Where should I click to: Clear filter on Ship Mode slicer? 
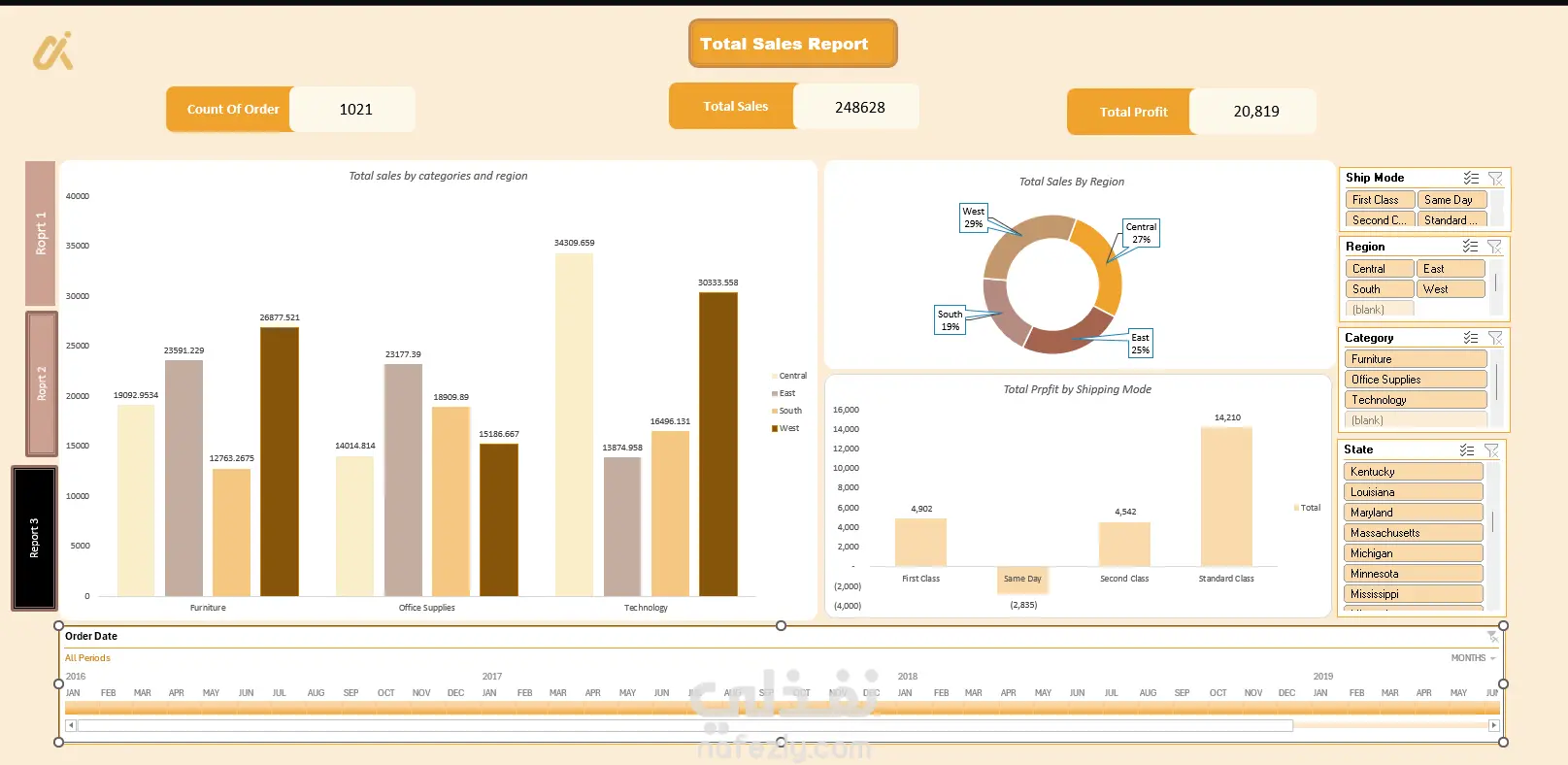(1495, 178)
